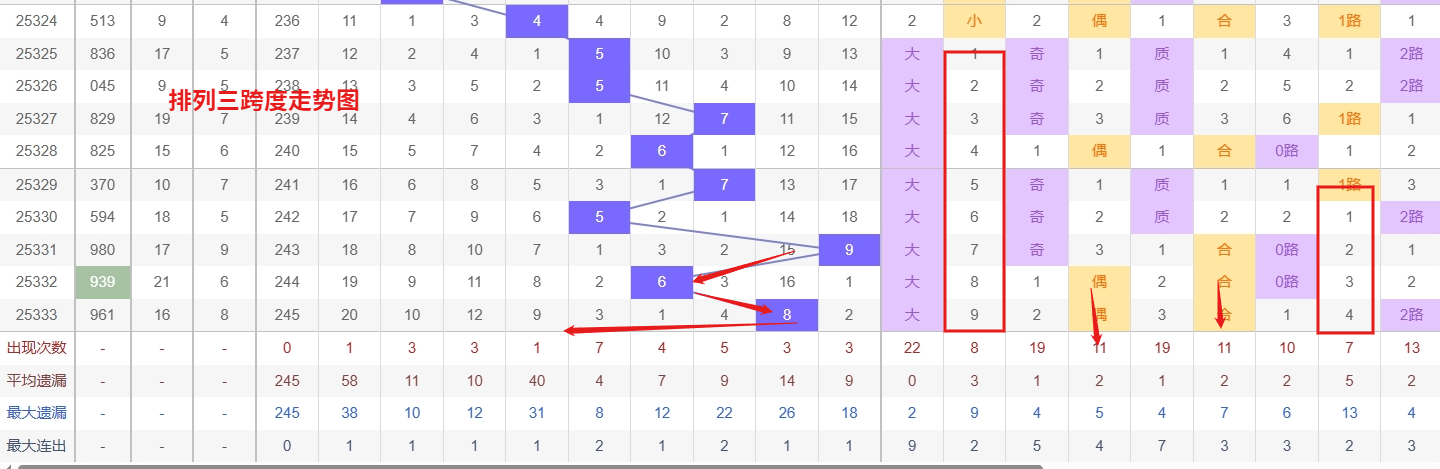
Task: Click blue span cell 6 in row 25328
Action: (x=662, y=152)
